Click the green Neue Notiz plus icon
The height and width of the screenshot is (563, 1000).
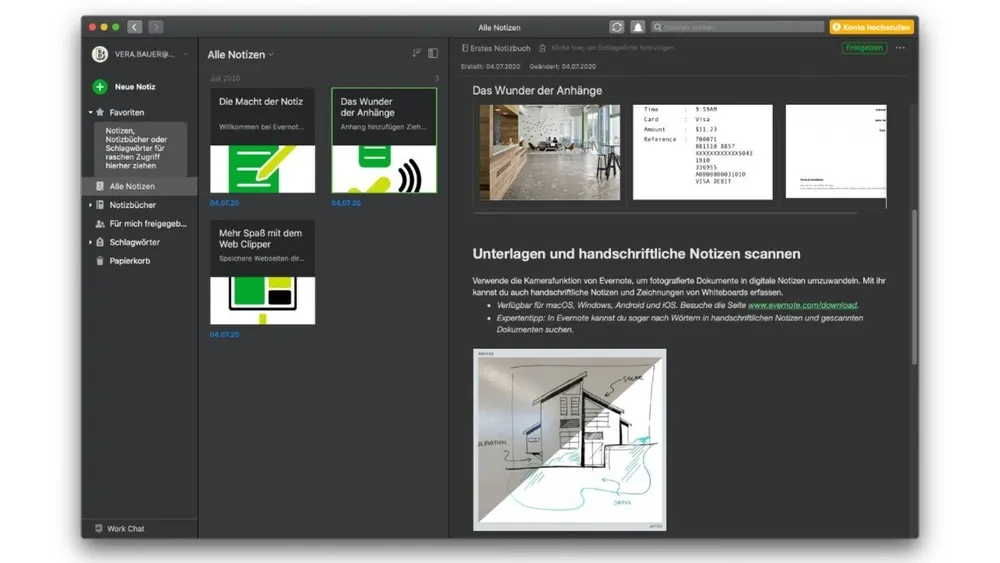[100, 87]
